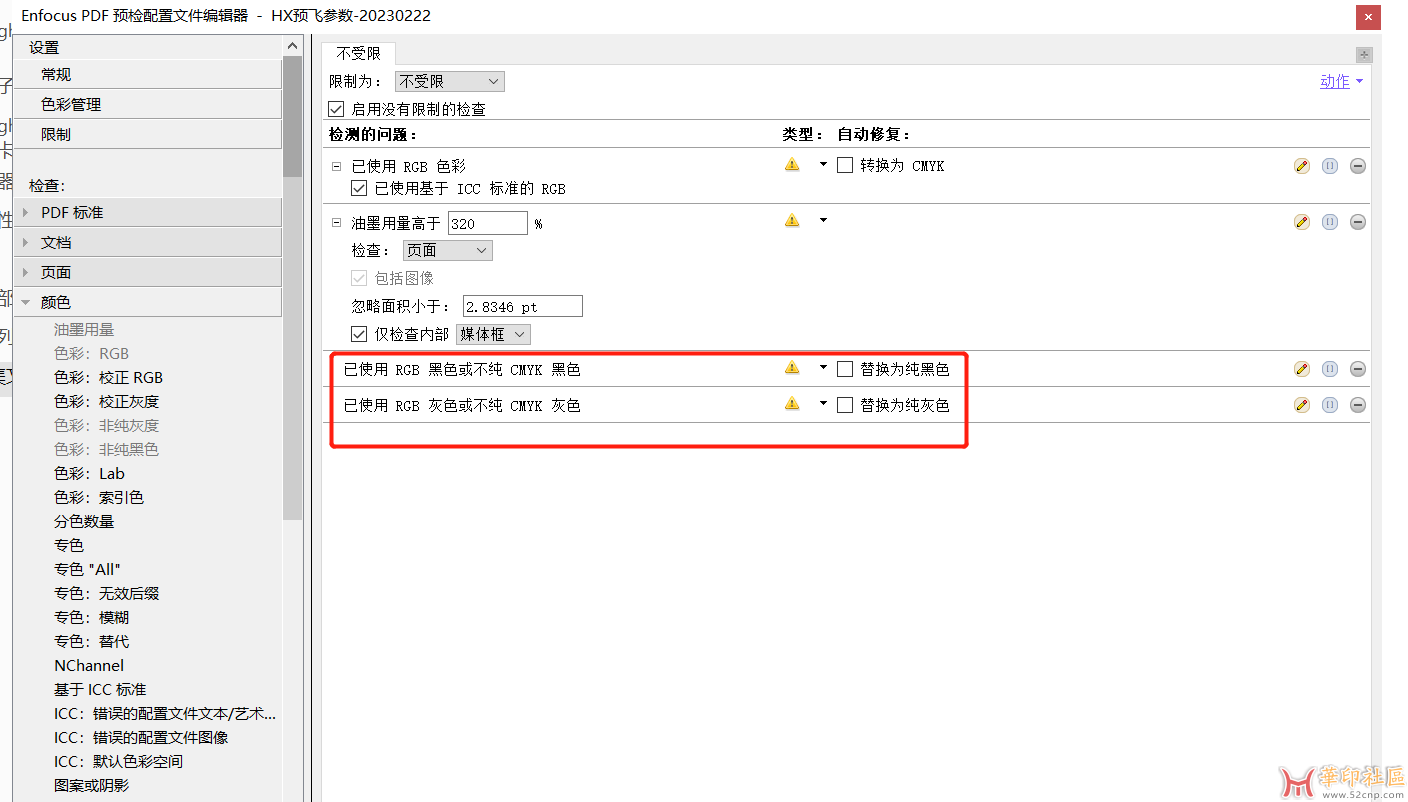Click the small plus icon above 动作
This screenshot has width=1408, height=802.
pyautogui.click(x=1364, y=54)
